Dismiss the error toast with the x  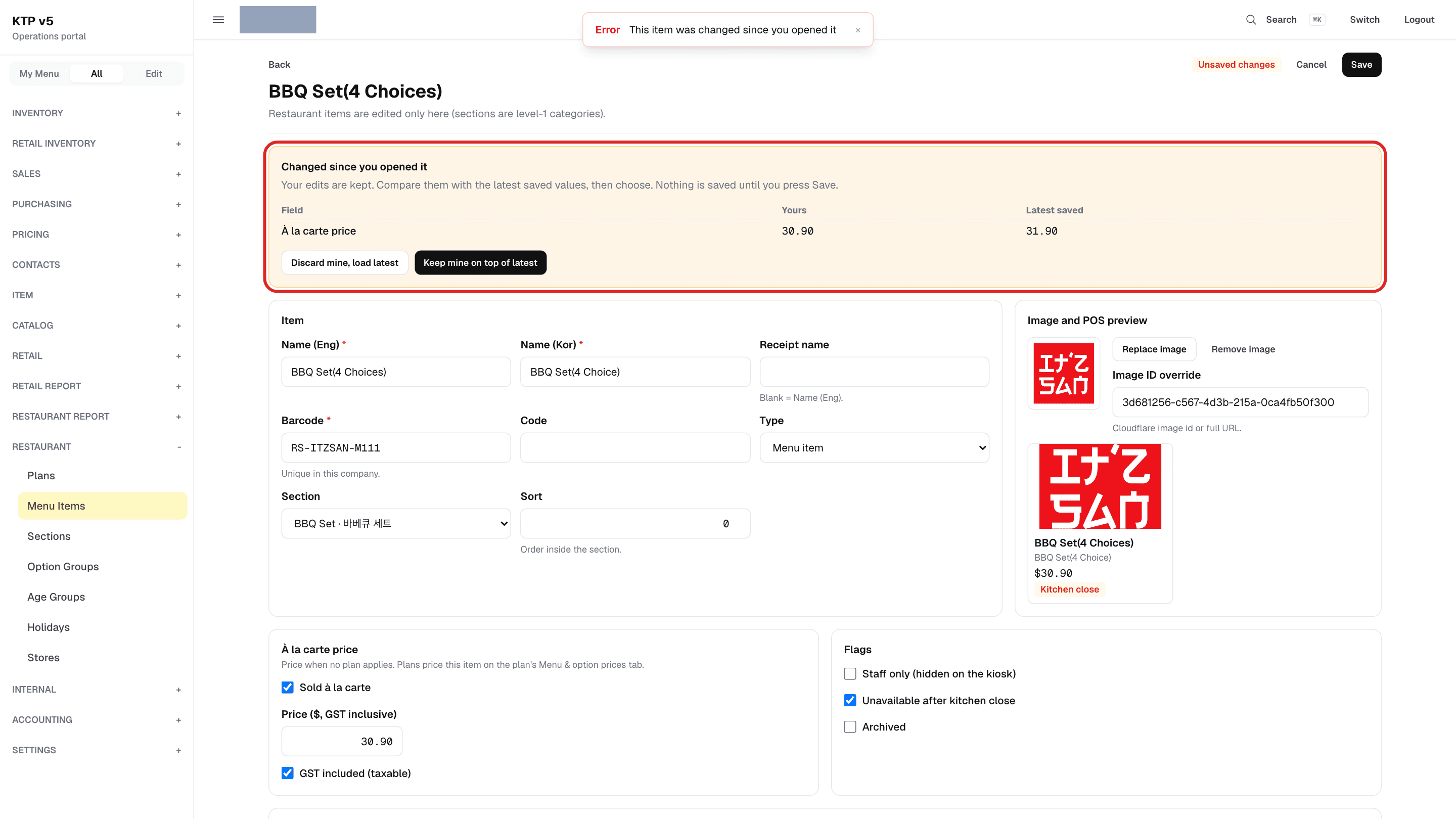click(858, 30)
